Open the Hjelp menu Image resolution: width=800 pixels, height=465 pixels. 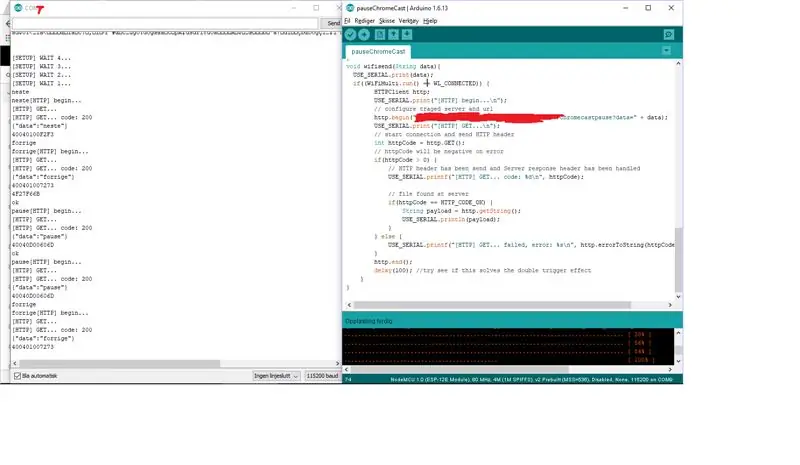[430, 21]
